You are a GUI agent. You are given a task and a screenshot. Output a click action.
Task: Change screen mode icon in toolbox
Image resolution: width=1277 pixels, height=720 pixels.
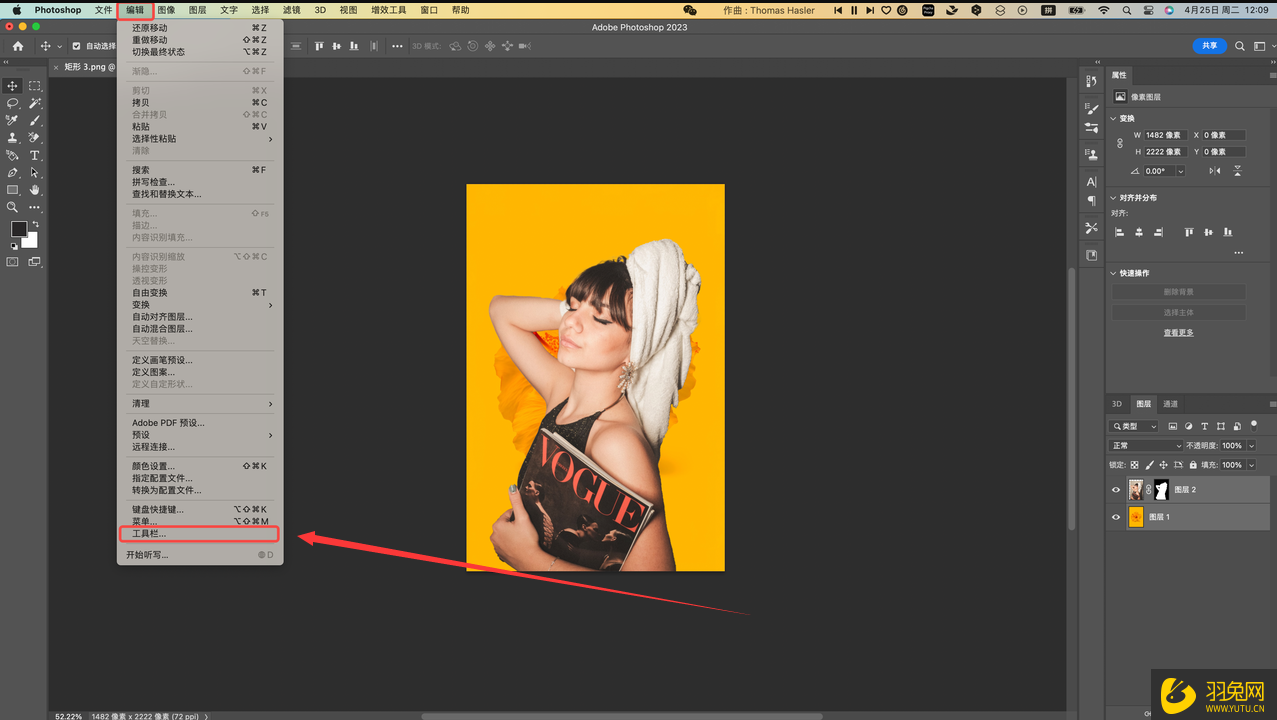[35, 262]
